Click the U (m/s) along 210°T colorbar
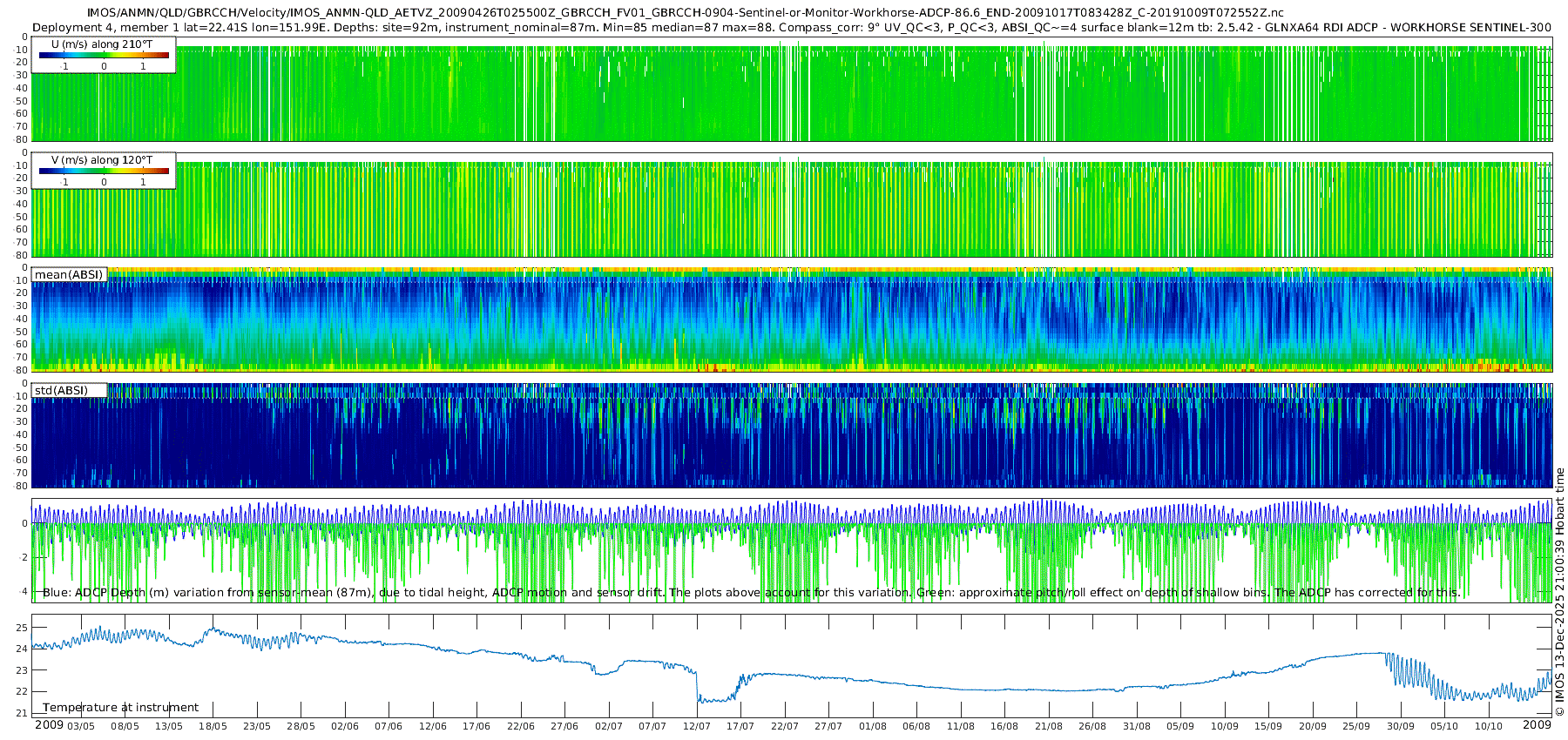The image size is (1568, 740). 104,55
